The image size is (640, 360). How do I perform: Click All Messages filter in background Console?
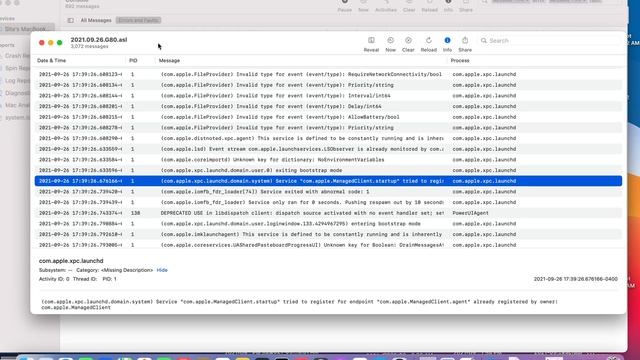pyautogui.click(x=96, y=20)
